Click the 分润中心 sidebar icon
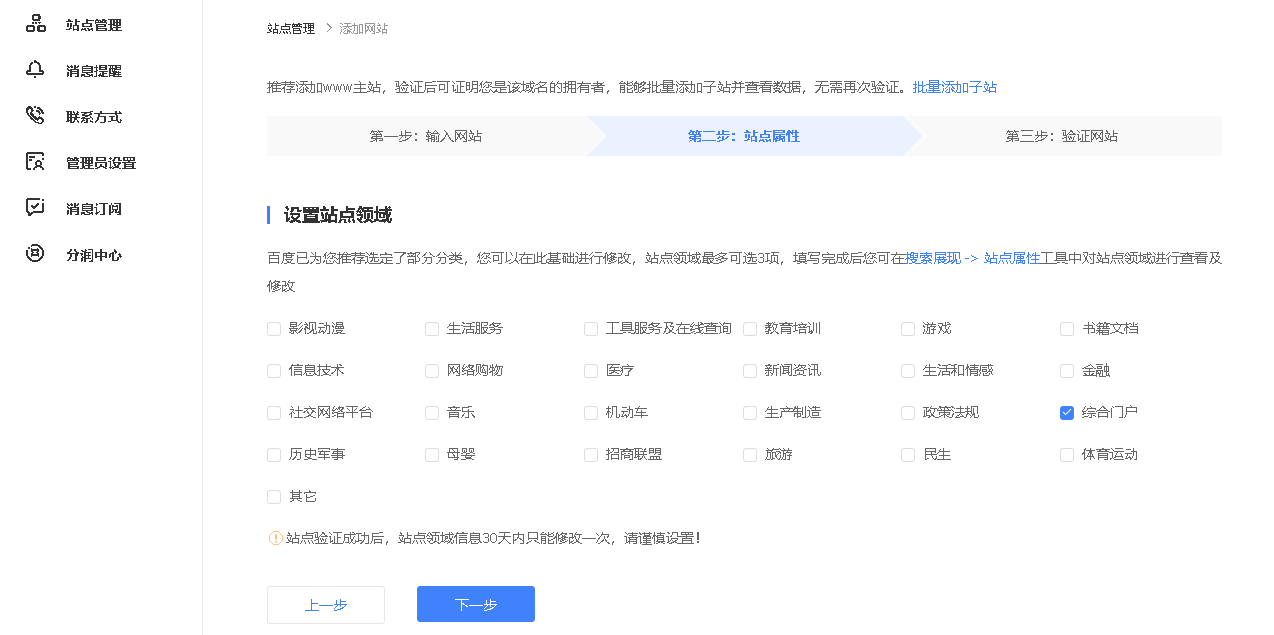Screen dimensions: 1274x635 point(35,254)
